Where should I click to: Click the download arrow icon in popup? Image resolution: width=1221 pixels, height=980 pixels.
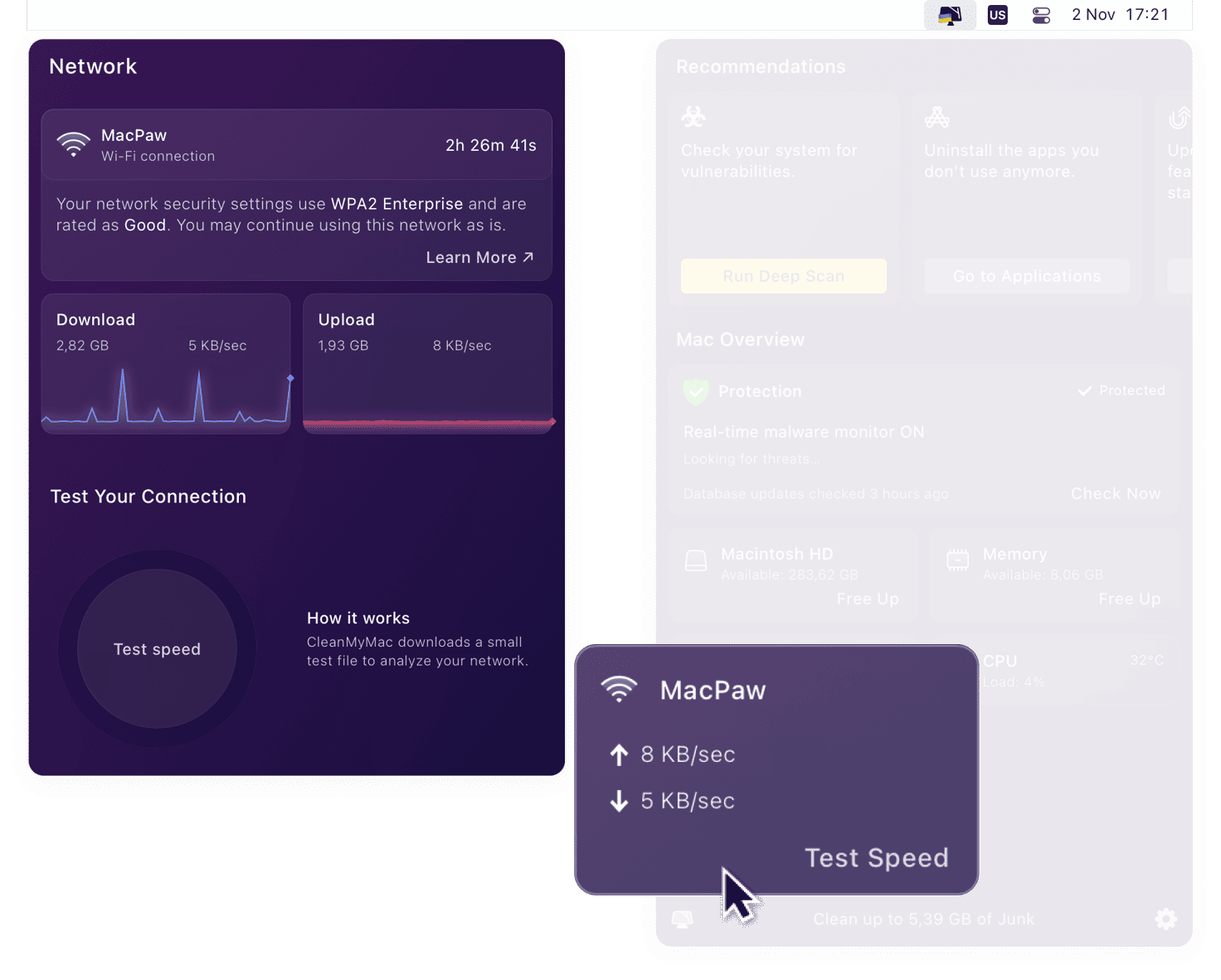[619, 801]
